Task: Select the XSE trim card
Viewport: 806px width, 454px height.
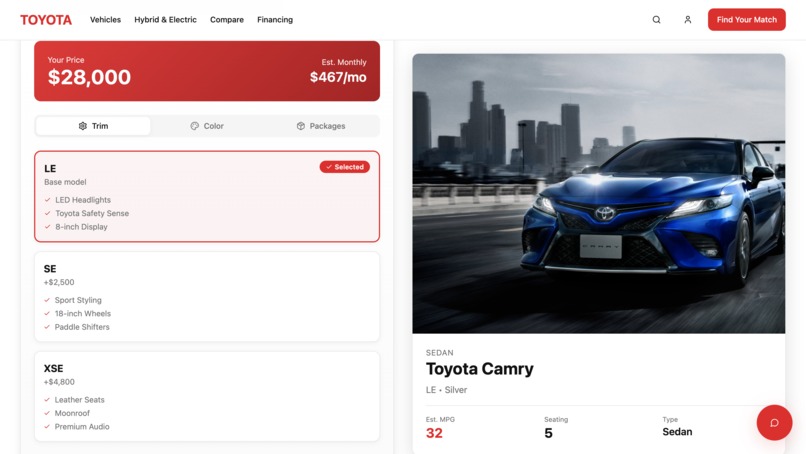Action: (x=207, y=396)
